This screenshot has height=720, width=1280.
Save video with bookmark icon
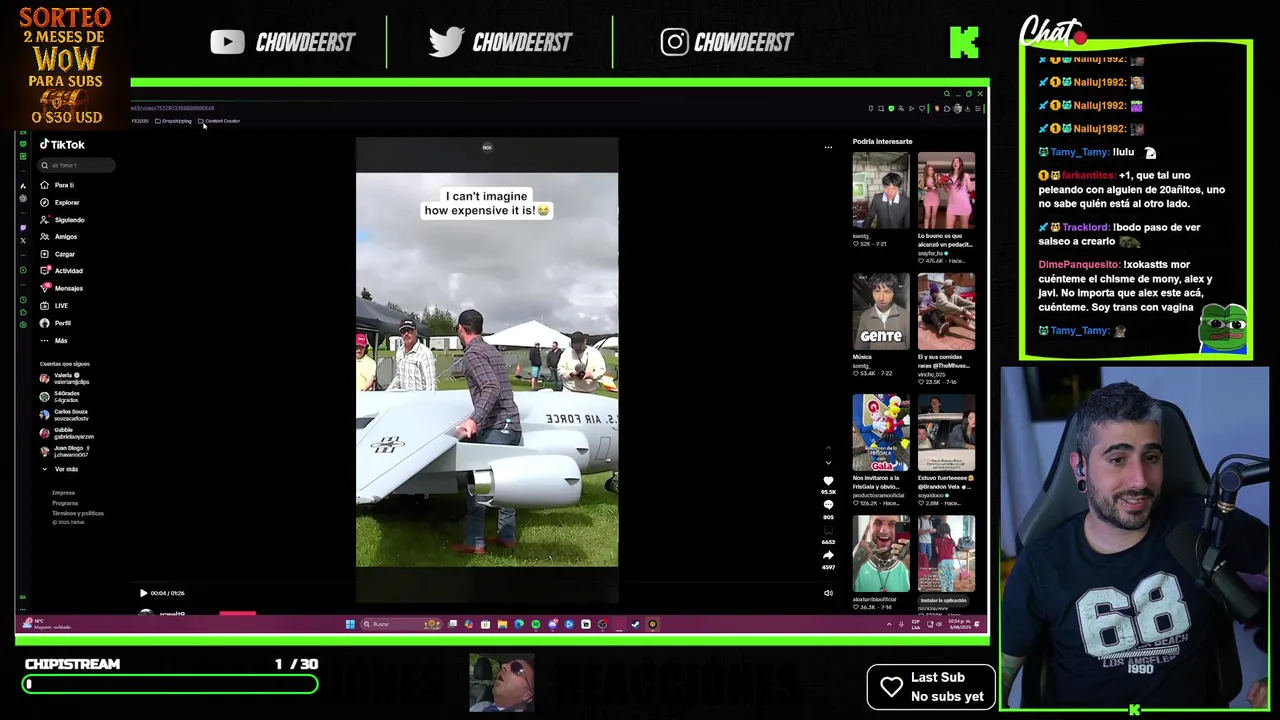pyautogui.click(x=828, y=531)
